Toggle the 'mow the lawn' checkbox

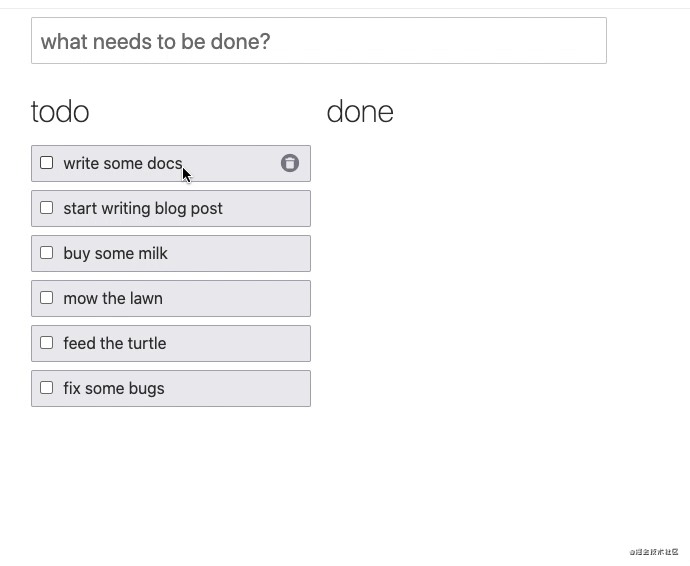click(x=46, y=297)
